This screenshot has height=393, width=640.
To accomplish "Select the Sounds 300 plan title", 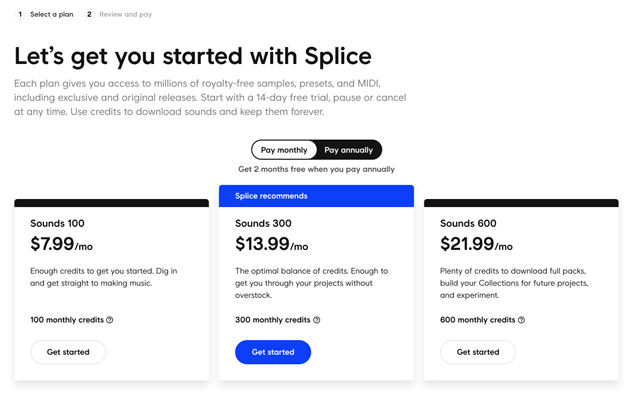I will tap(263, 224).
